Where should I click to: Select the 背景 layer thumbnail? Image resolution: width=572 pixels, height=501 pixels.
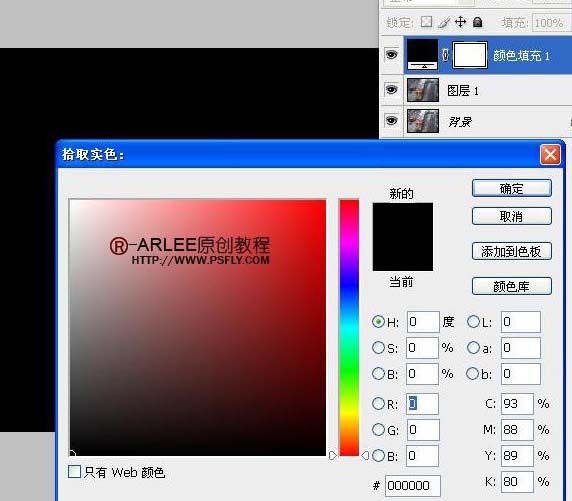pos(422,121)
